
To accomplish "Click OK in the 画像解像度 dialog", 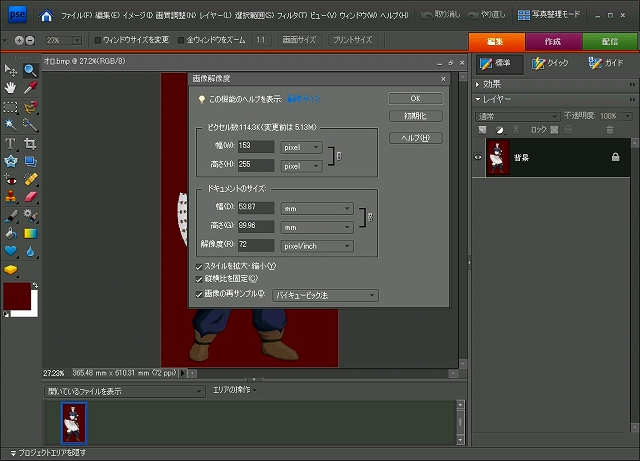I will tap(415, 98).
